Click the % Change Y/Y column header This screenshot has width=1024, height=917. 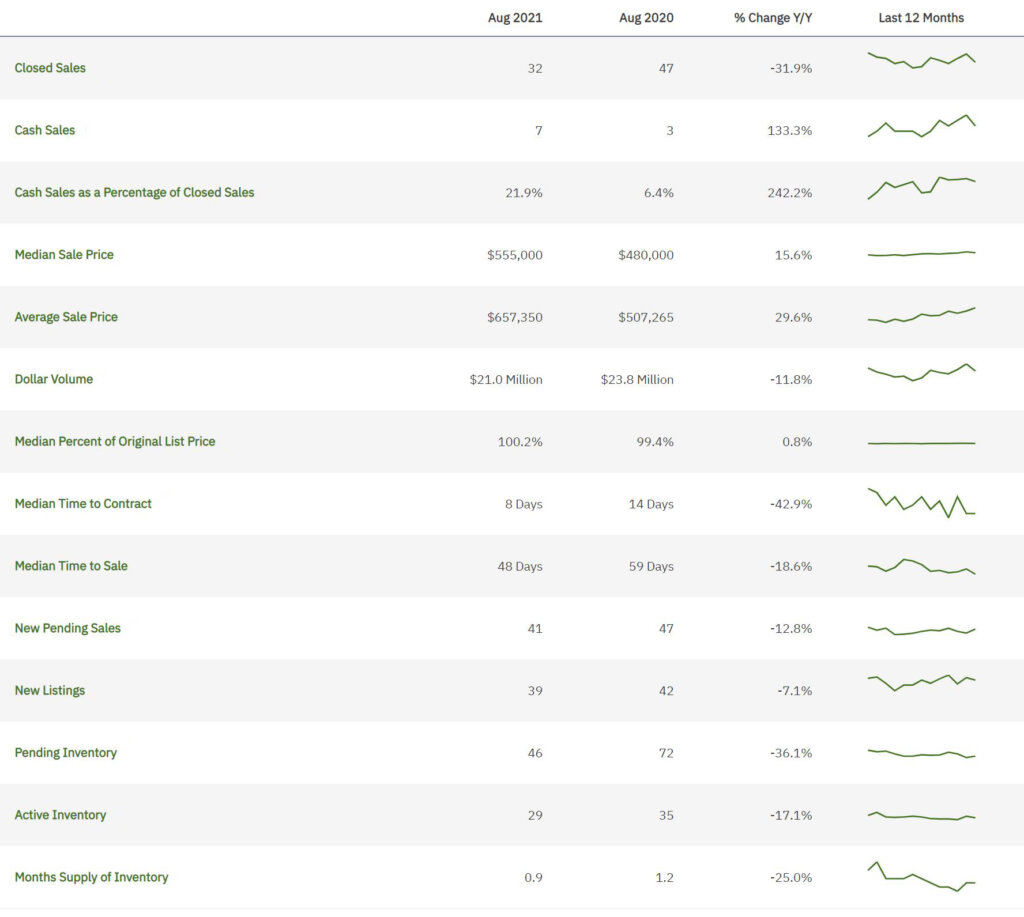(772, 17)
